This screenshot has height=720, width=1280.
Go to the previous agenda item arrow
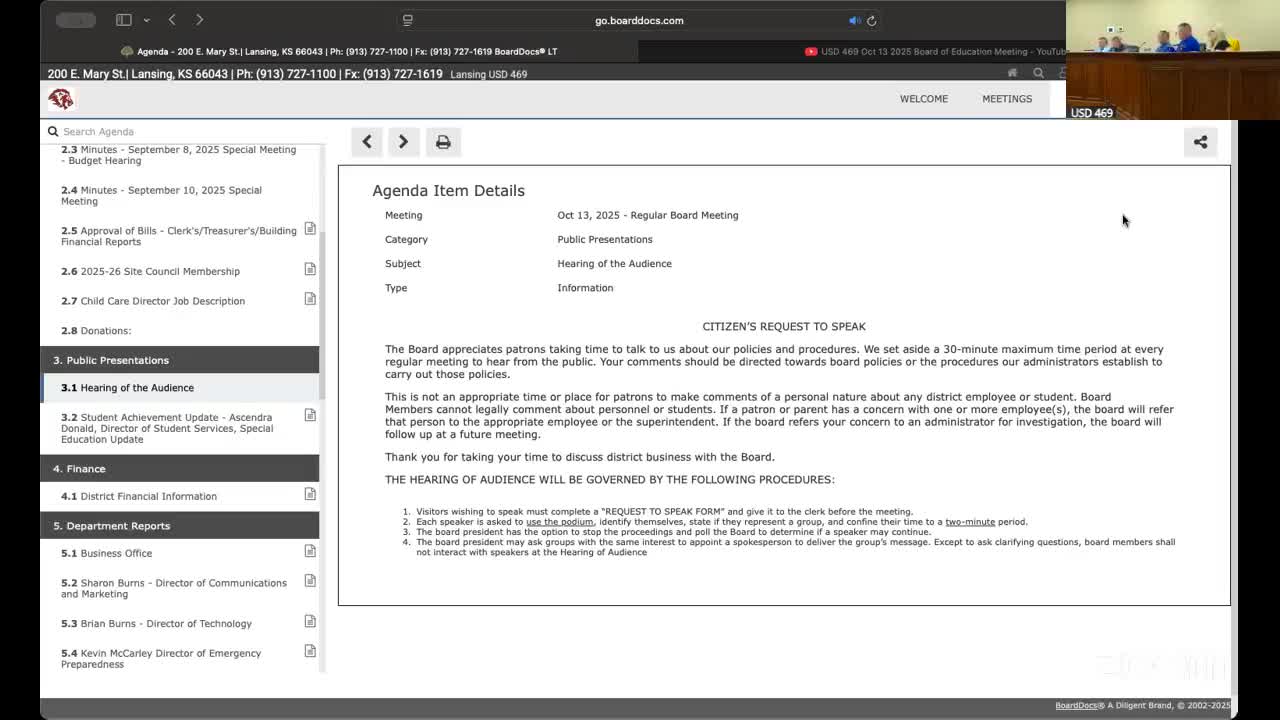click(x=367, y=142)
